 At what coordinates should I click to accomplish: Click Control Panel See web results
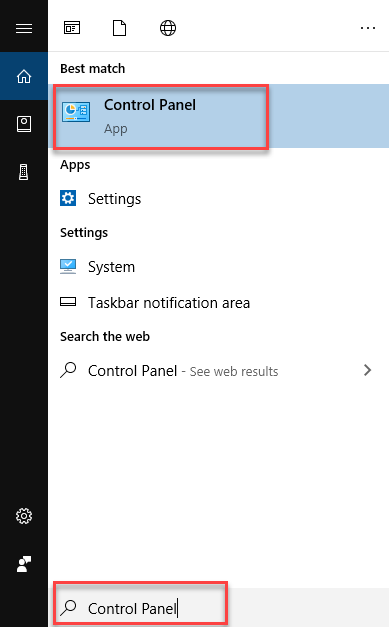click(218, 371)
